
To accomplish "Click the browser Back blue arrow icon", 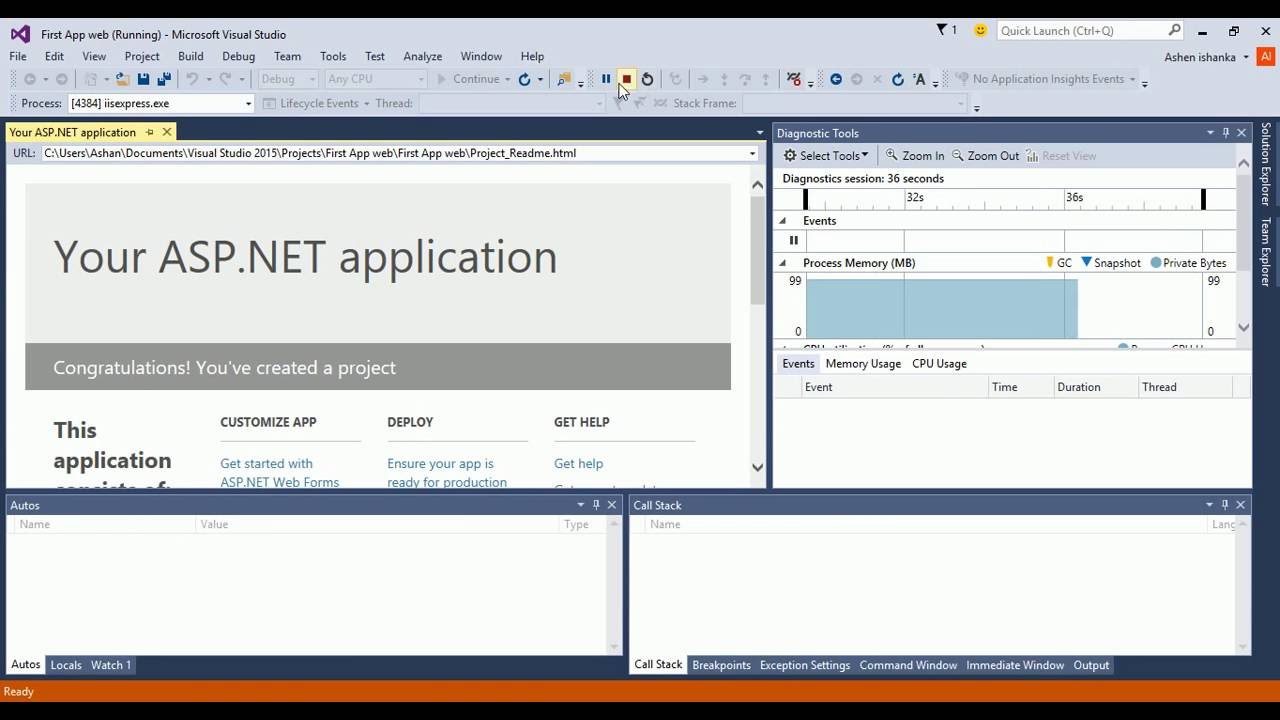I will click(836, 79).
